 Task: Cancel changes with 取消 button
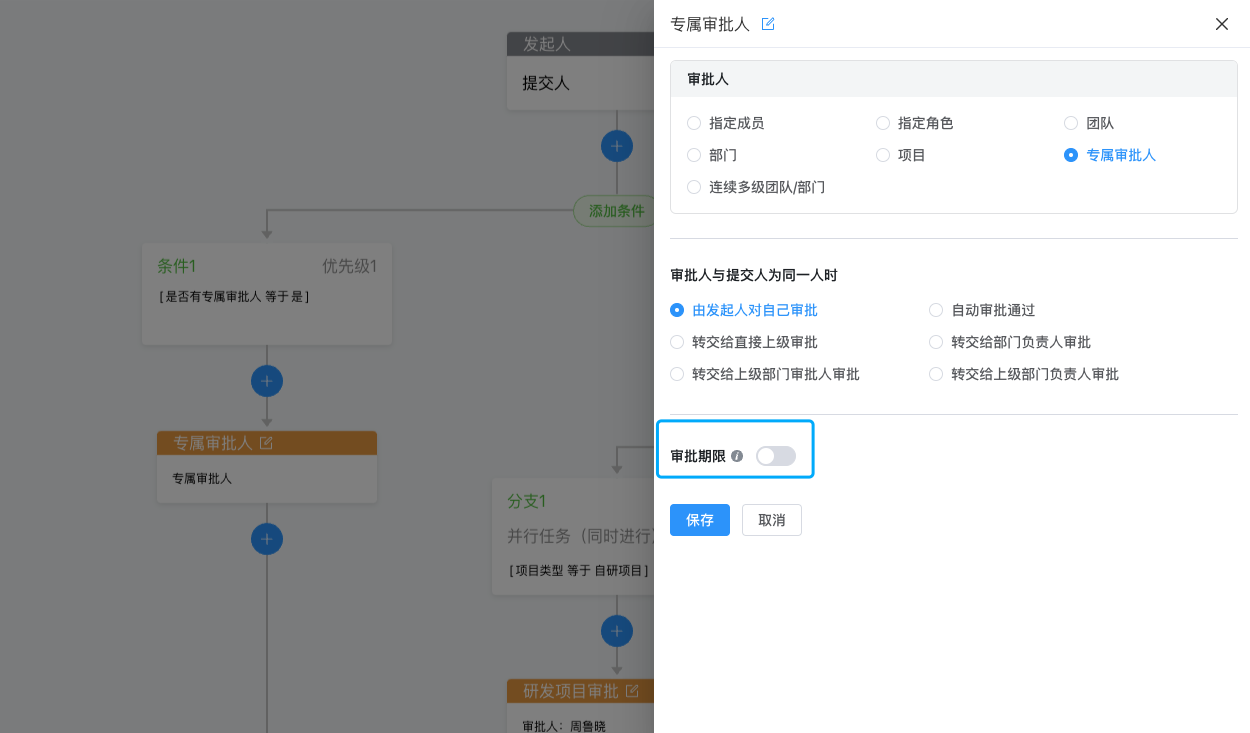click(x=772, y=520)
